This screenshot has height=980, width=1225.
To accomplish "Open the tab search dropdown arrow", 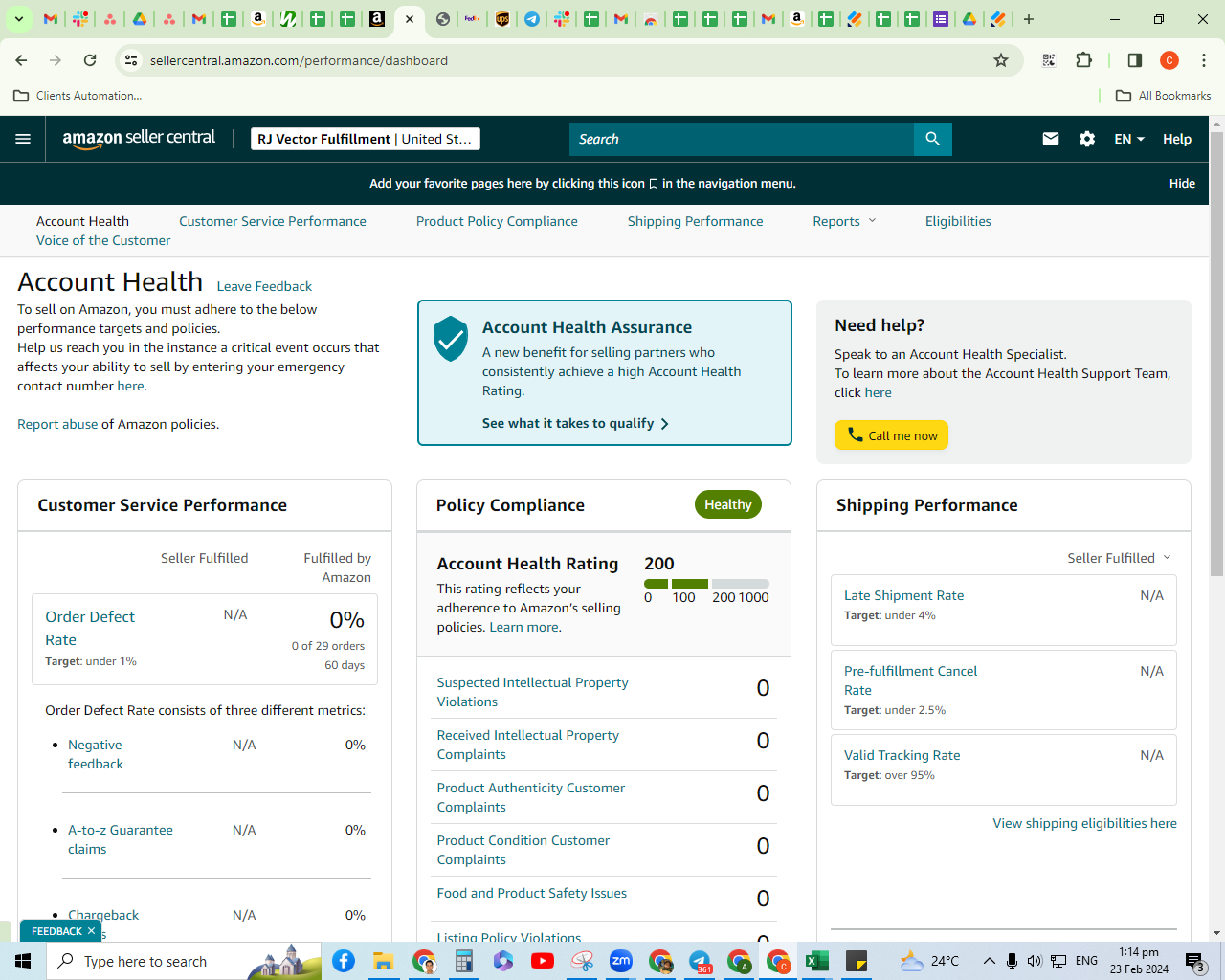I will (x=18, y=19).
